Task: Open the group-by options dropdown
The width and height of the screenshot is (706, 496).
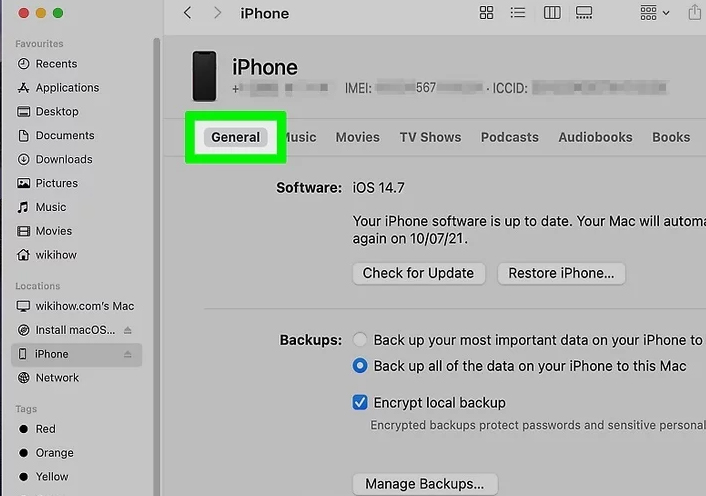Action: 655,13
